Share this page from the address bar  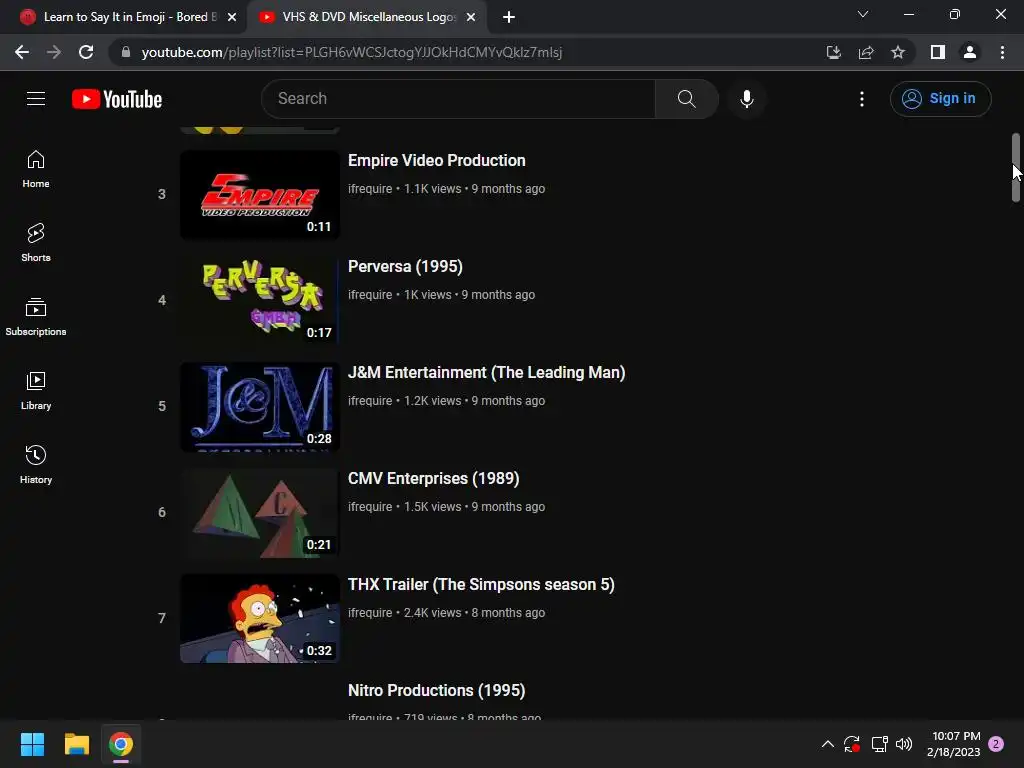[x=866, y=52]
